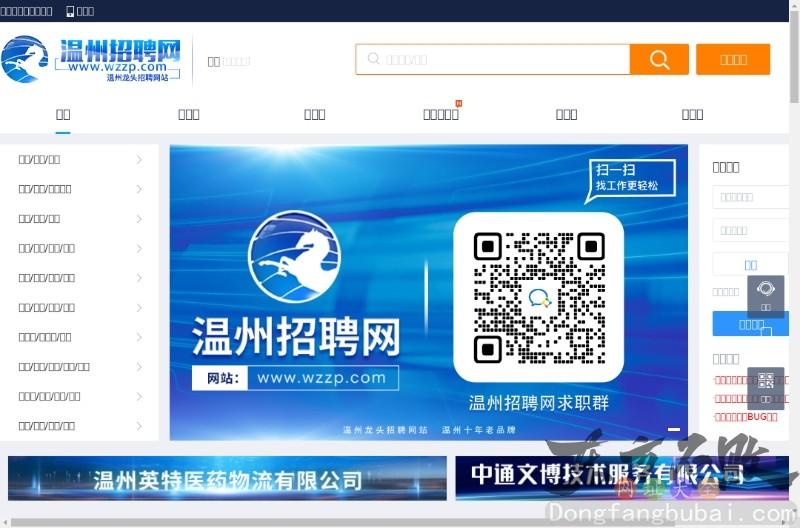This screenshot has height=528, width=800.
Task: Click the white outlined login button with blue text
Action: (x=751, y=264)
